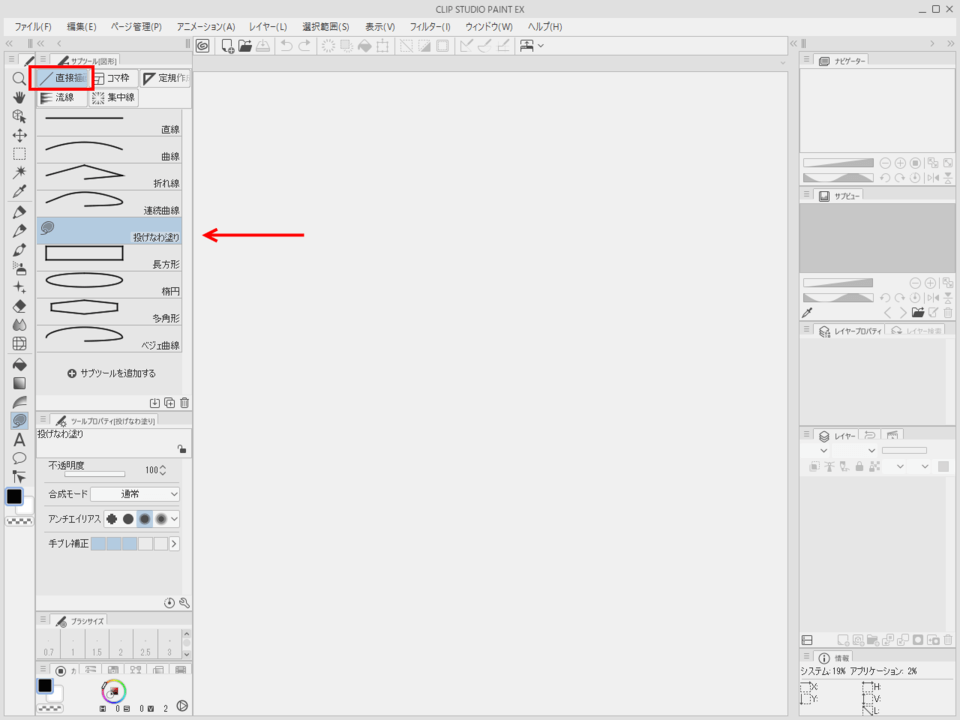Choose the strong anti-aliasing option
Screen dimensions: 960x720
161,519
